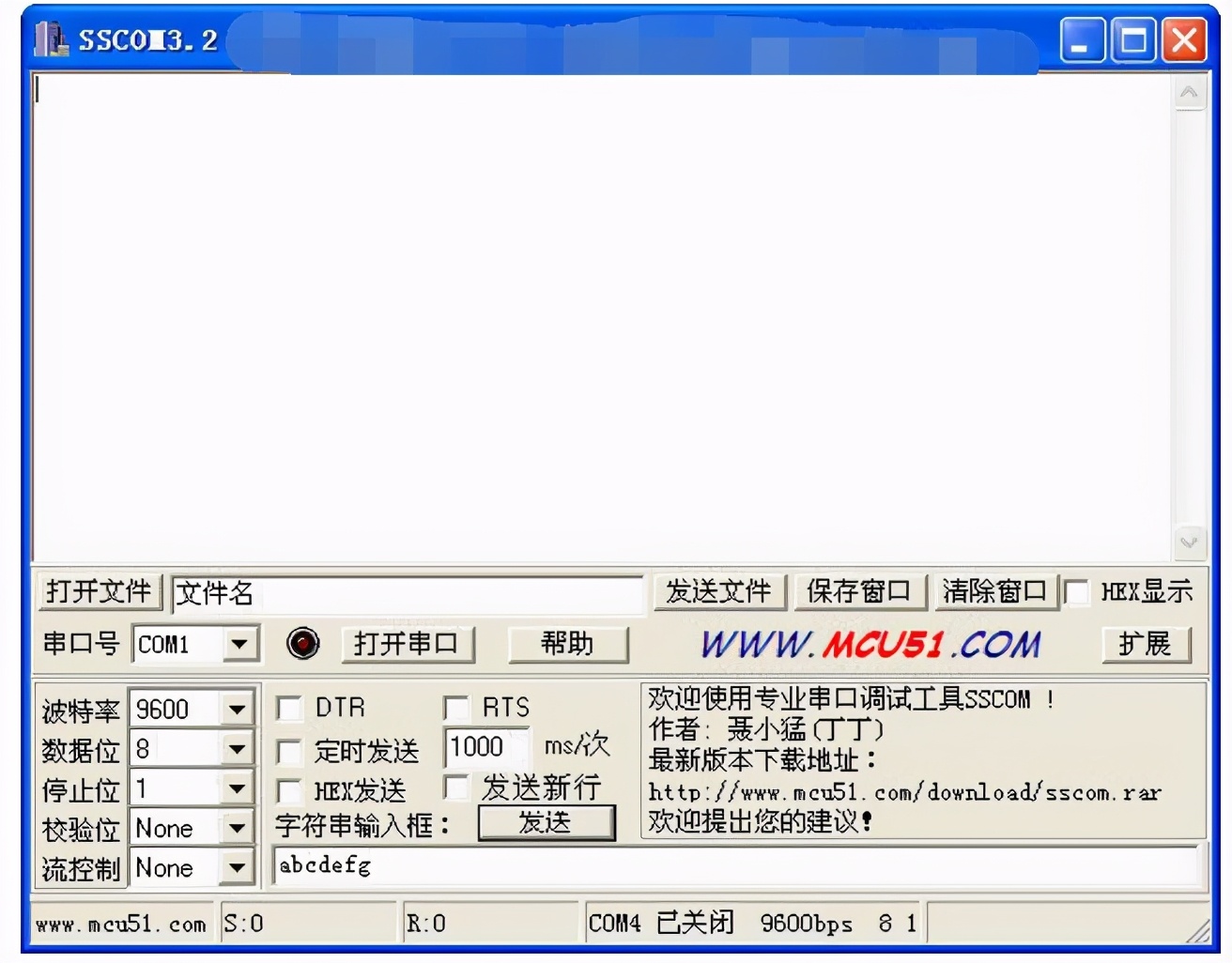
Task: Click the 保存窗口 button
Action: pyautogui.click(x=859, y=591)
